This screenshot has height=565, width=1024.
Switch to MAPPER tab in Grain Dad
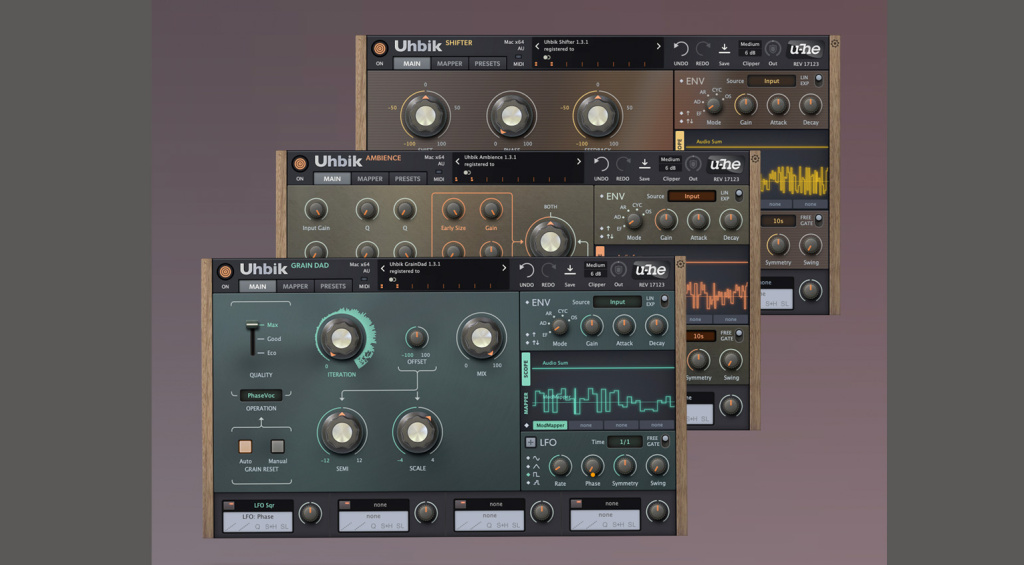[295, 286]
